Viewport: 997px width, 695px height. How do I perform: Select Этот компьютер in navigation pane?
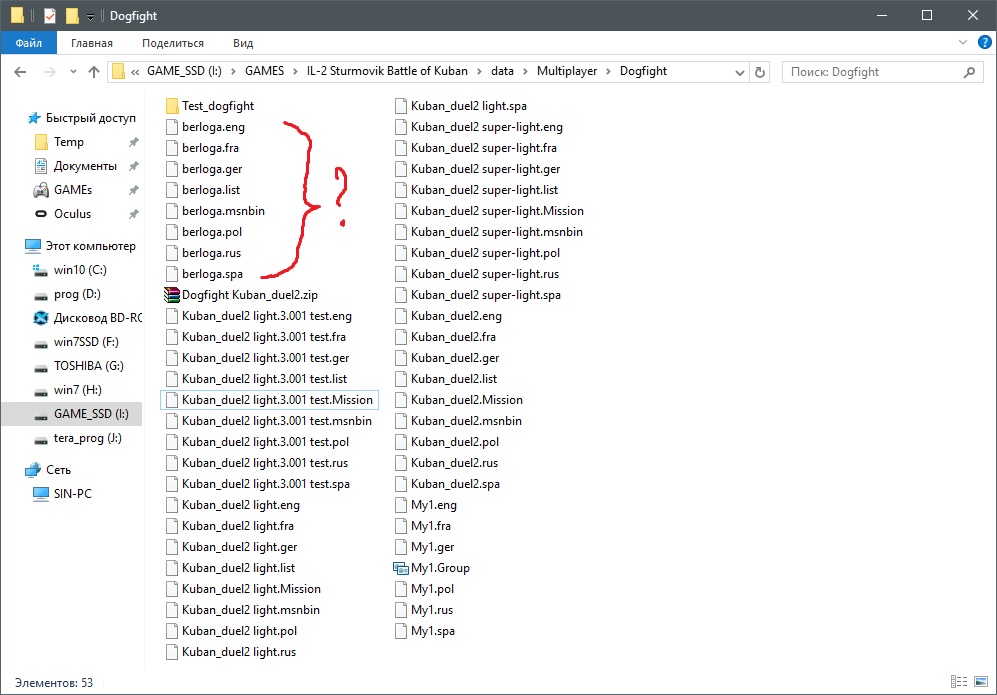(90, 246)
